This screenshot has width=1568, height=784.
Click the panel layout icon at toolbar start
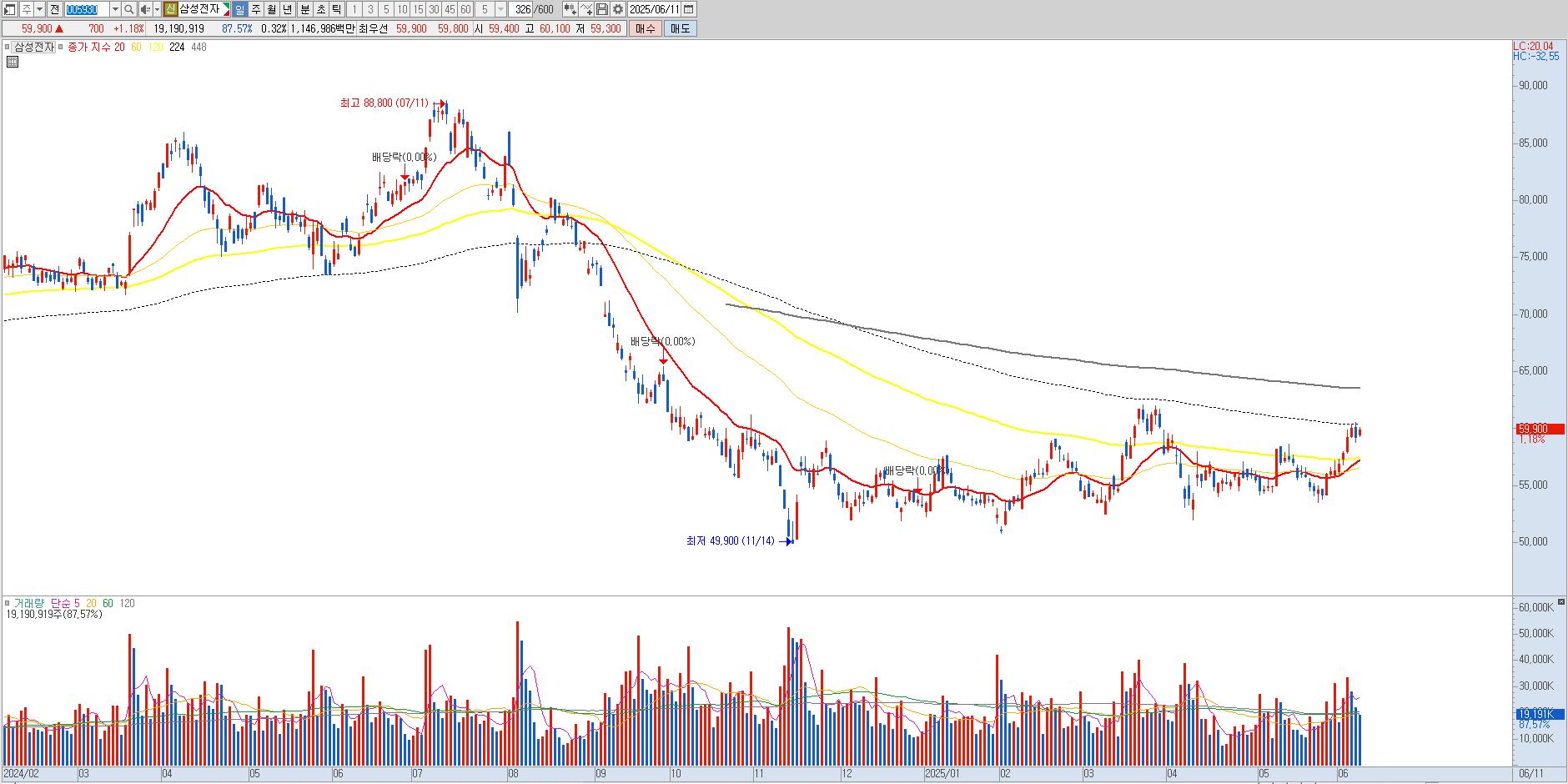click(10, 9)
